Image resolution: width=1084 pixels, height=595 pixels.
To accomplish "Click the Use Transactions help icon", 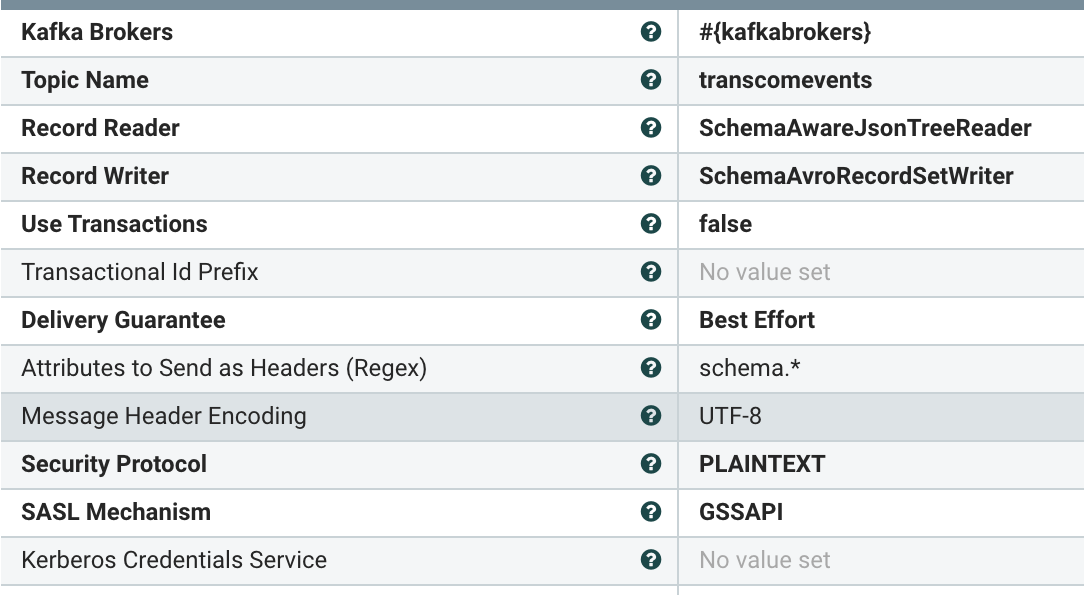I will click(x=651, y=224).
